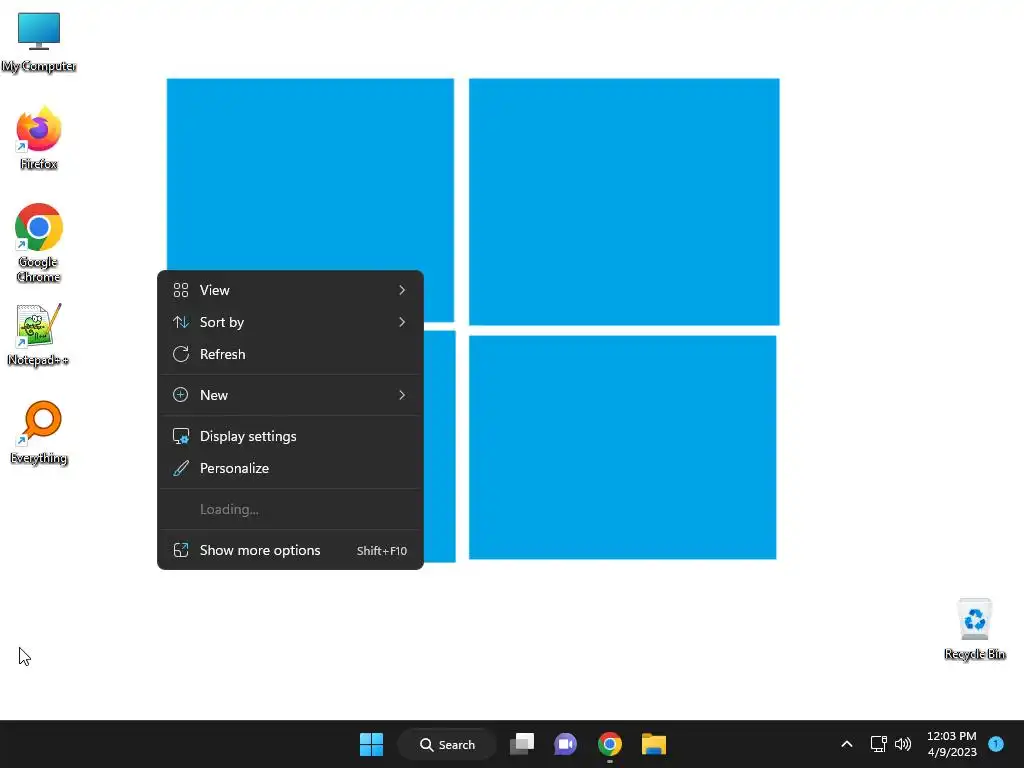Click the four-squares View icon
Image resolution: width=1024 pixels, height=768 pixels.
click(181, 290)
